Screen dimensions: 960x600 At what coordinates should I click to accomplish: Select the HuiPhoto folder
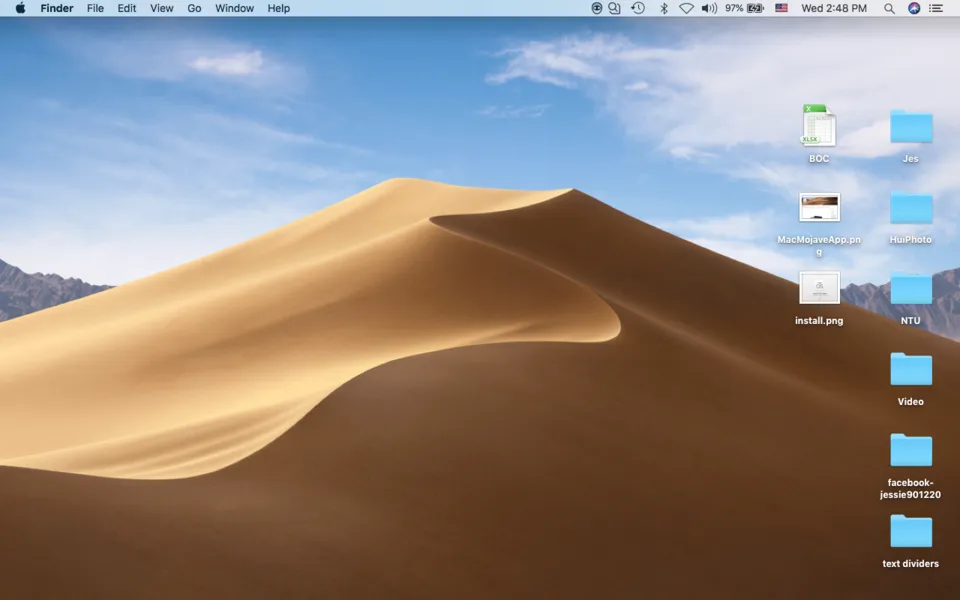click(x=911, y=208)
